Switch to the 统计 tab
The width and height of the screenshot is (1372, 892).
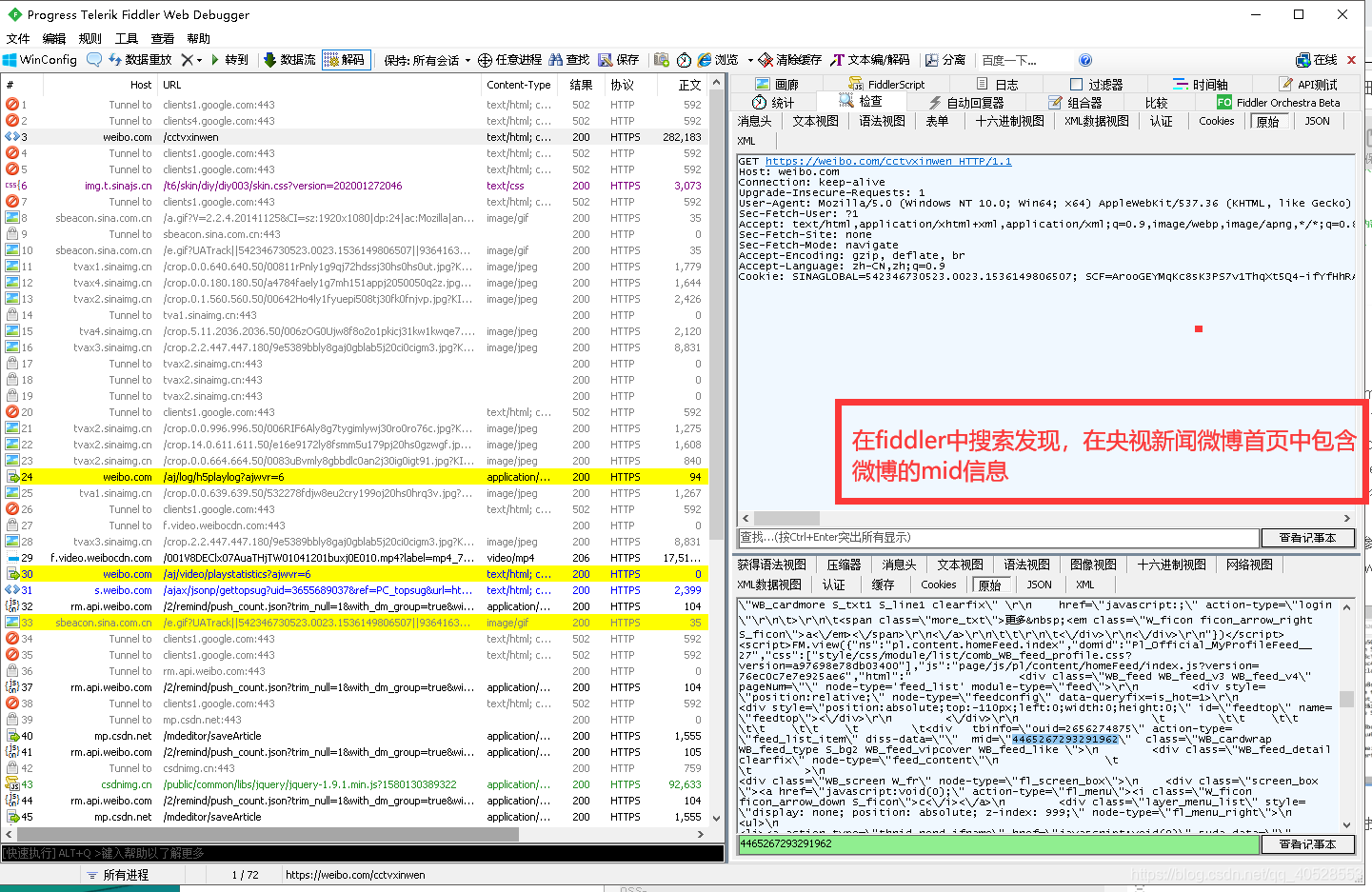click(773, 102)
